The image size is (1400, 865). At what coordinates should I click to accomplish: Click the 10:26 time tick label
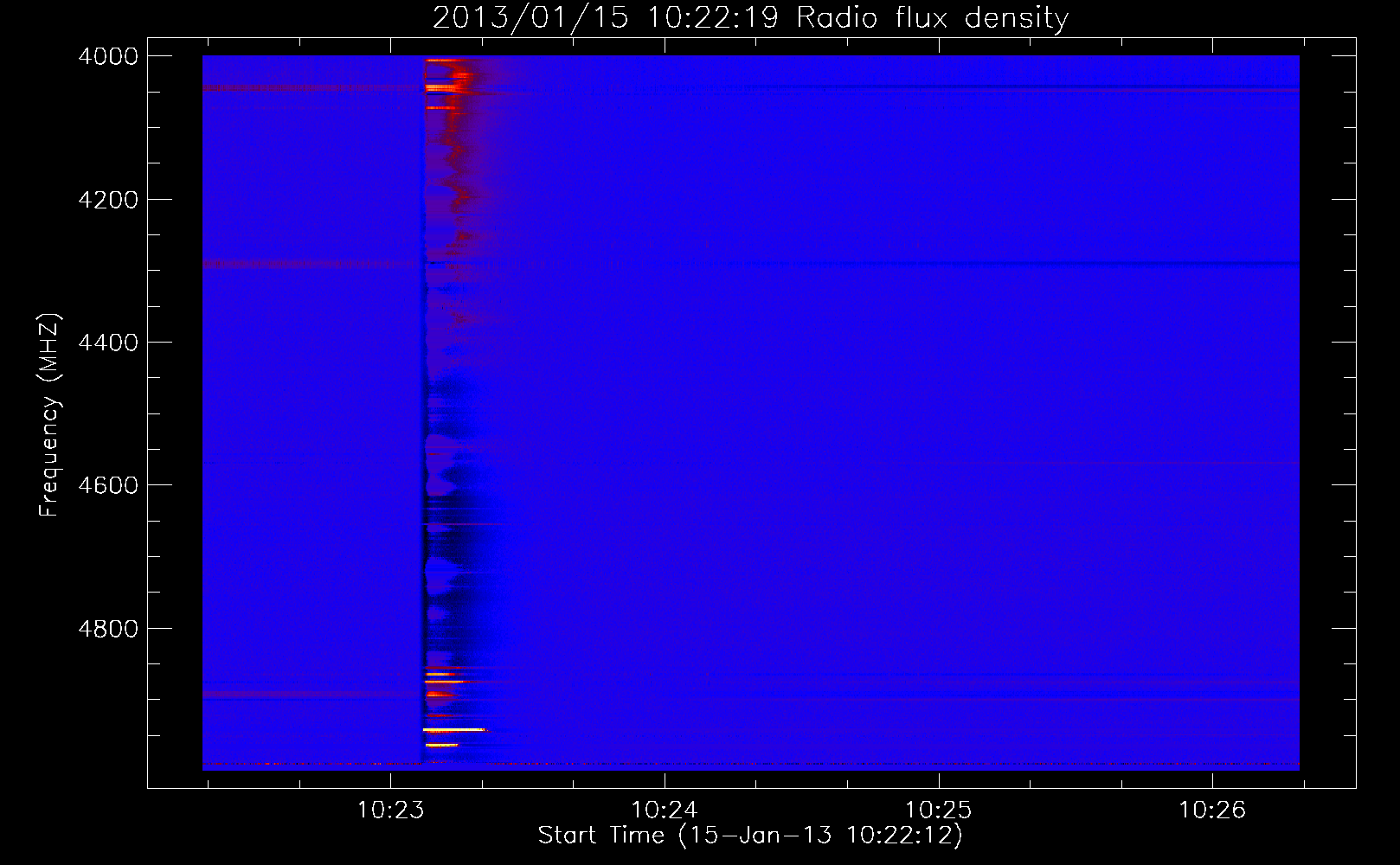coord(1212,811)
